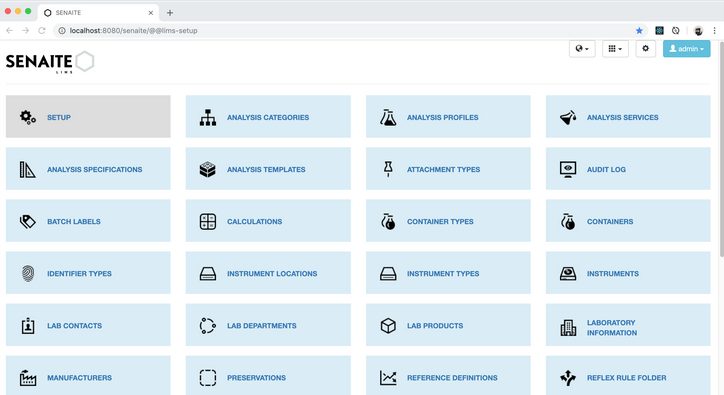Close the SENAITE browser tab
The width and height of the screenshot is (724, 395).
coord(151,13)
